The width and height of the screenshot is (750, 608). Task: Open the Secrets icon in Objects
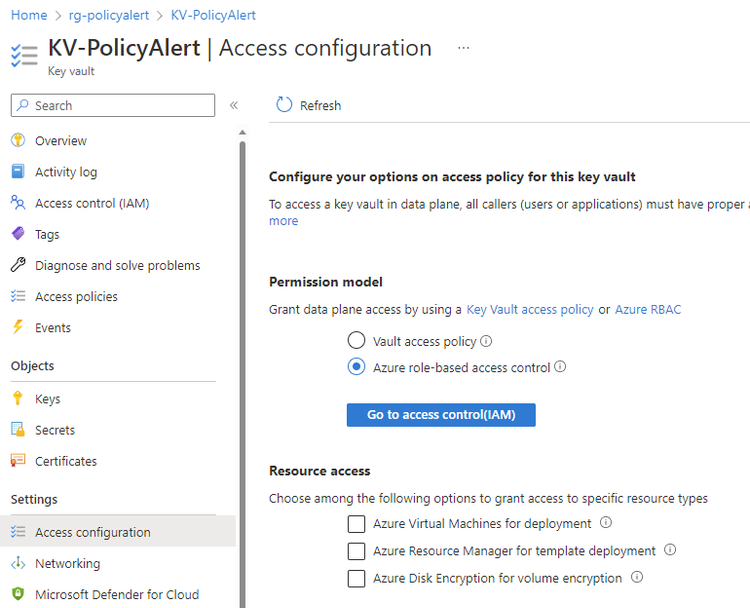[18, 430]
